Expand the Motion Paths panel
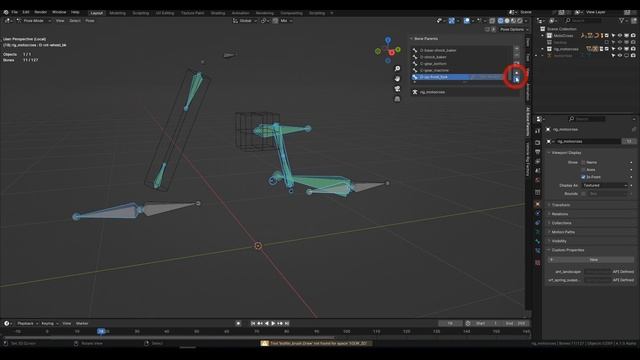The width and height of the screenshot is (640, 360). pos(563,232)
